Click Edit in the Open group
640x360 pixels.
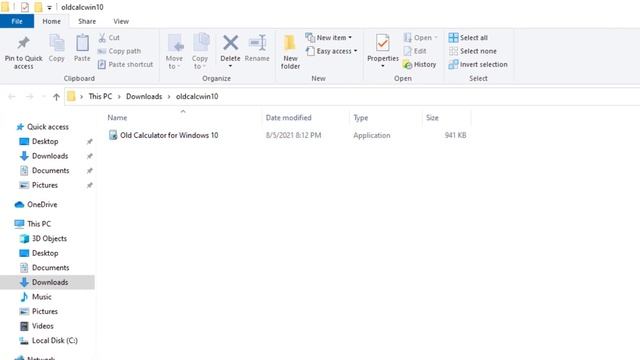[415, 51]
